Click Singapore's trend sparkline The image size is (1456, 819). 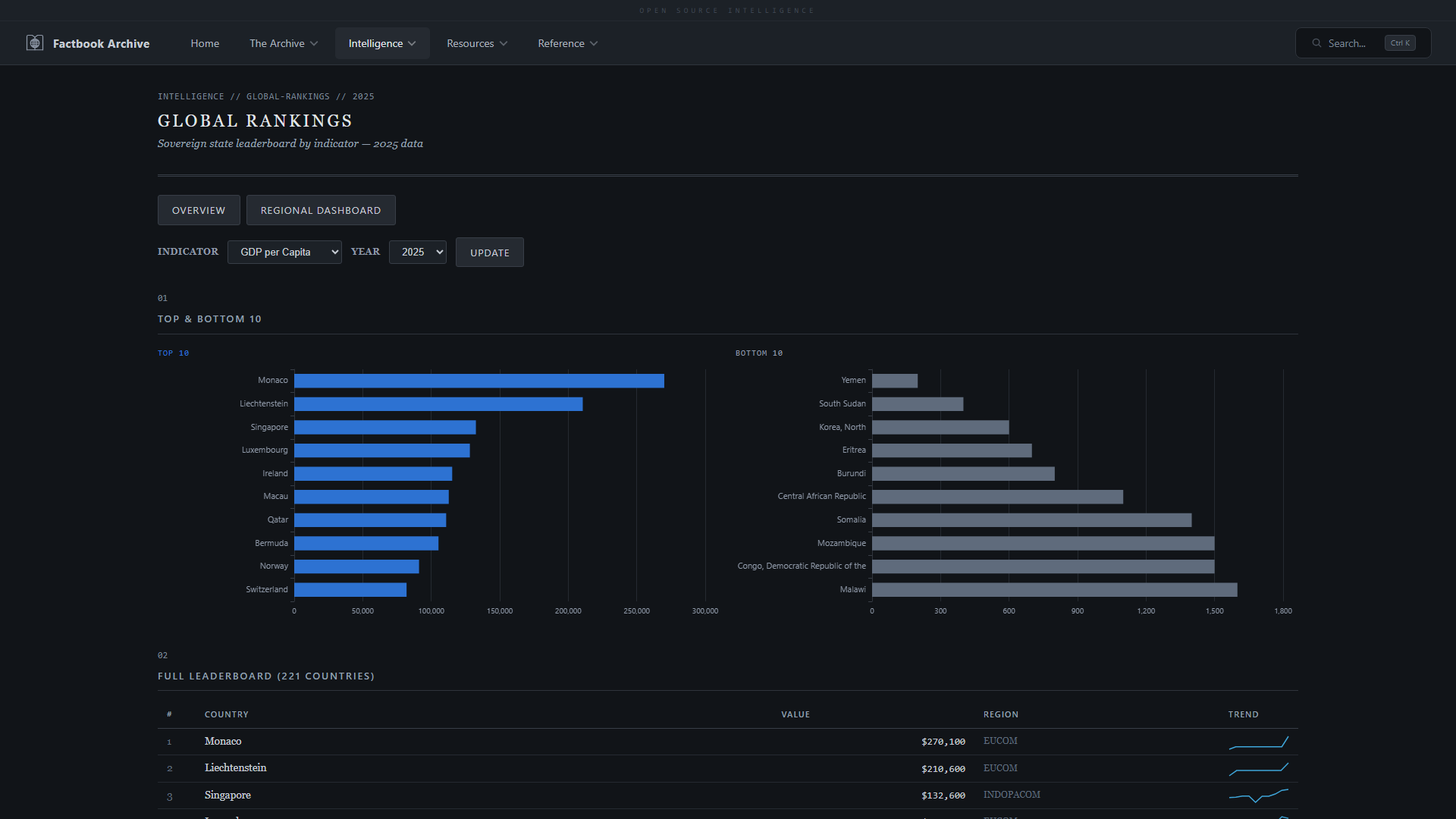pos(1258,795)
